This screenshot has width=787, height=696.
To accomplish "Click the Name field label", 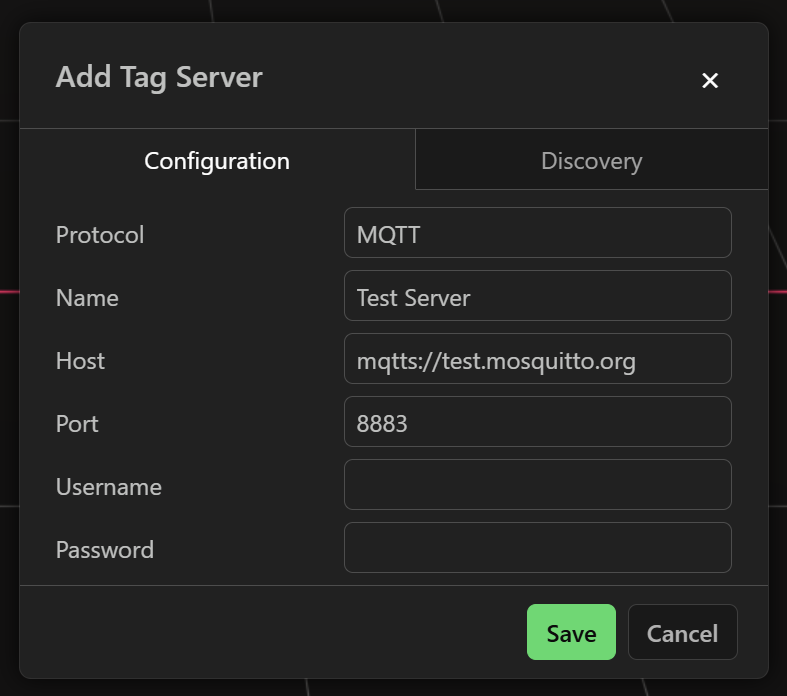I will [x=87, y=298].
